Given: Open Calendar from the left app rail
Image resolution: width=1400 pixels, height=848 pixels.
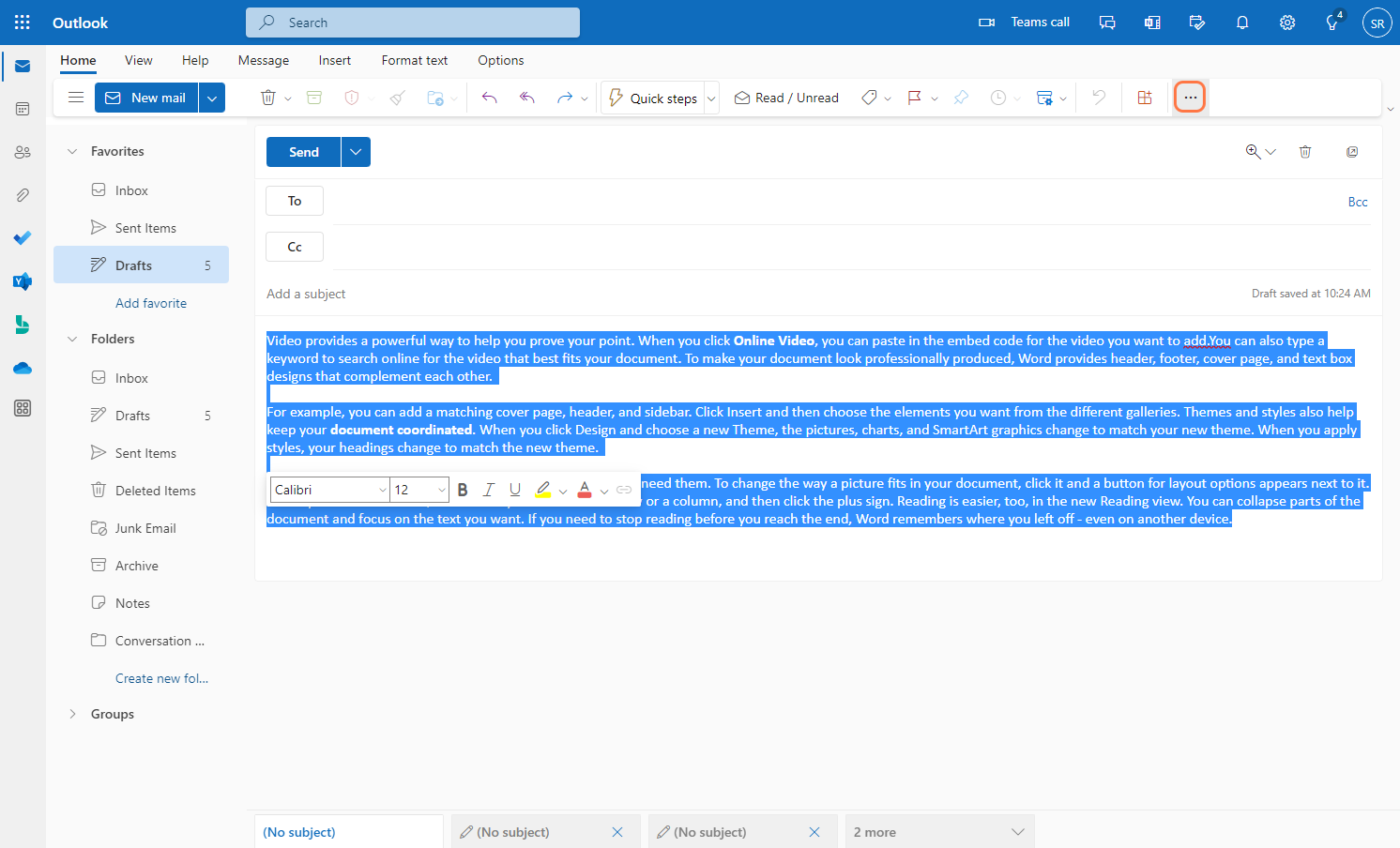Looking at the screenshot, I should [23, 109].
